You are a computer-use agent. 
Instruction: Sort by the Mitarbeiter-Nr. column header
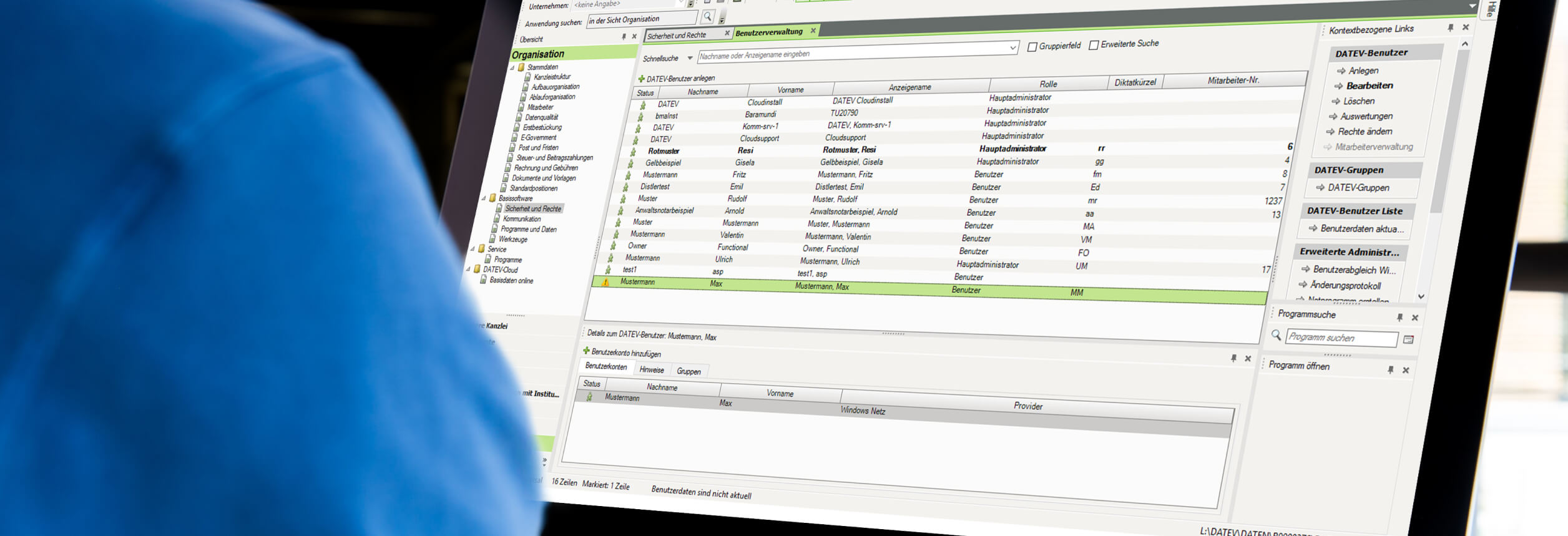[1233, 80]
